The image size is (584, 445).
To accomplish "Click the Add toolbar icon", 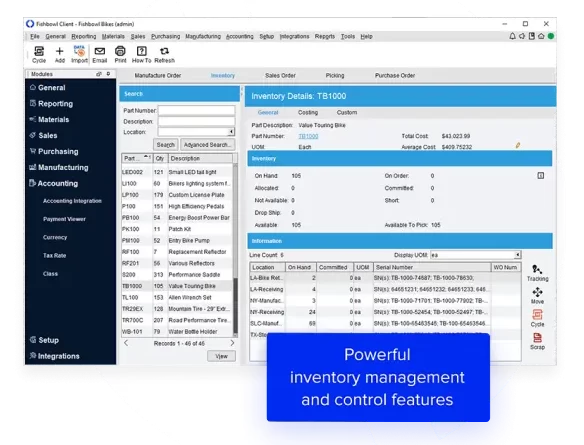I will (60, 54).
